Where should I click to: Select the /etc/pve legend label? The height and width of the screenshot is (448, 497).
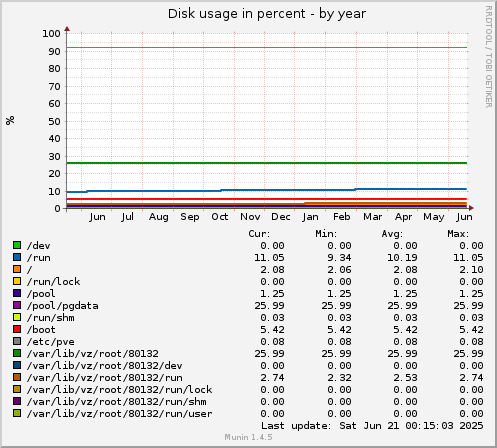click(51, 342)
